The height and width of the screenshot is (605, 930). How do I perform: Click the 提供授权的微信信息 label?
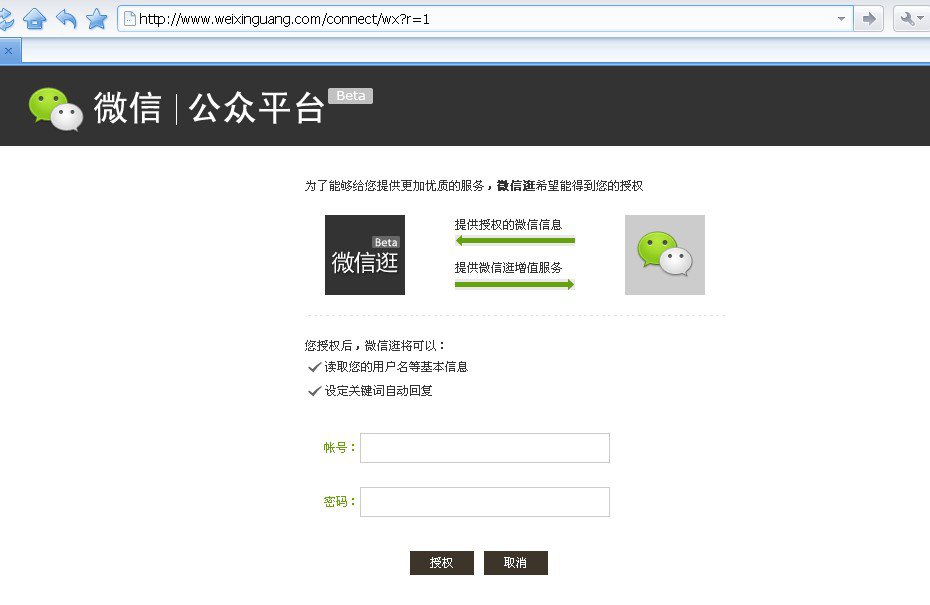pos(508,225)
